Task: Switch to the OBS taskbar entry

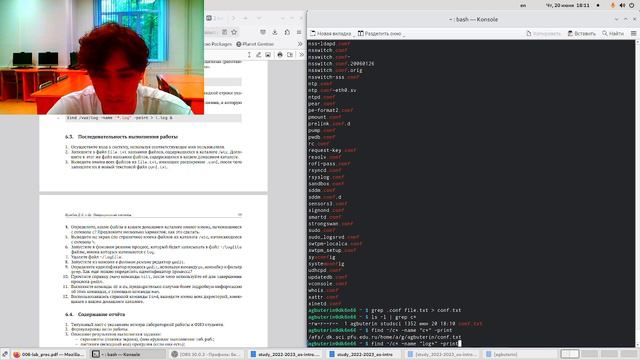Action: (x=206, y=354)
